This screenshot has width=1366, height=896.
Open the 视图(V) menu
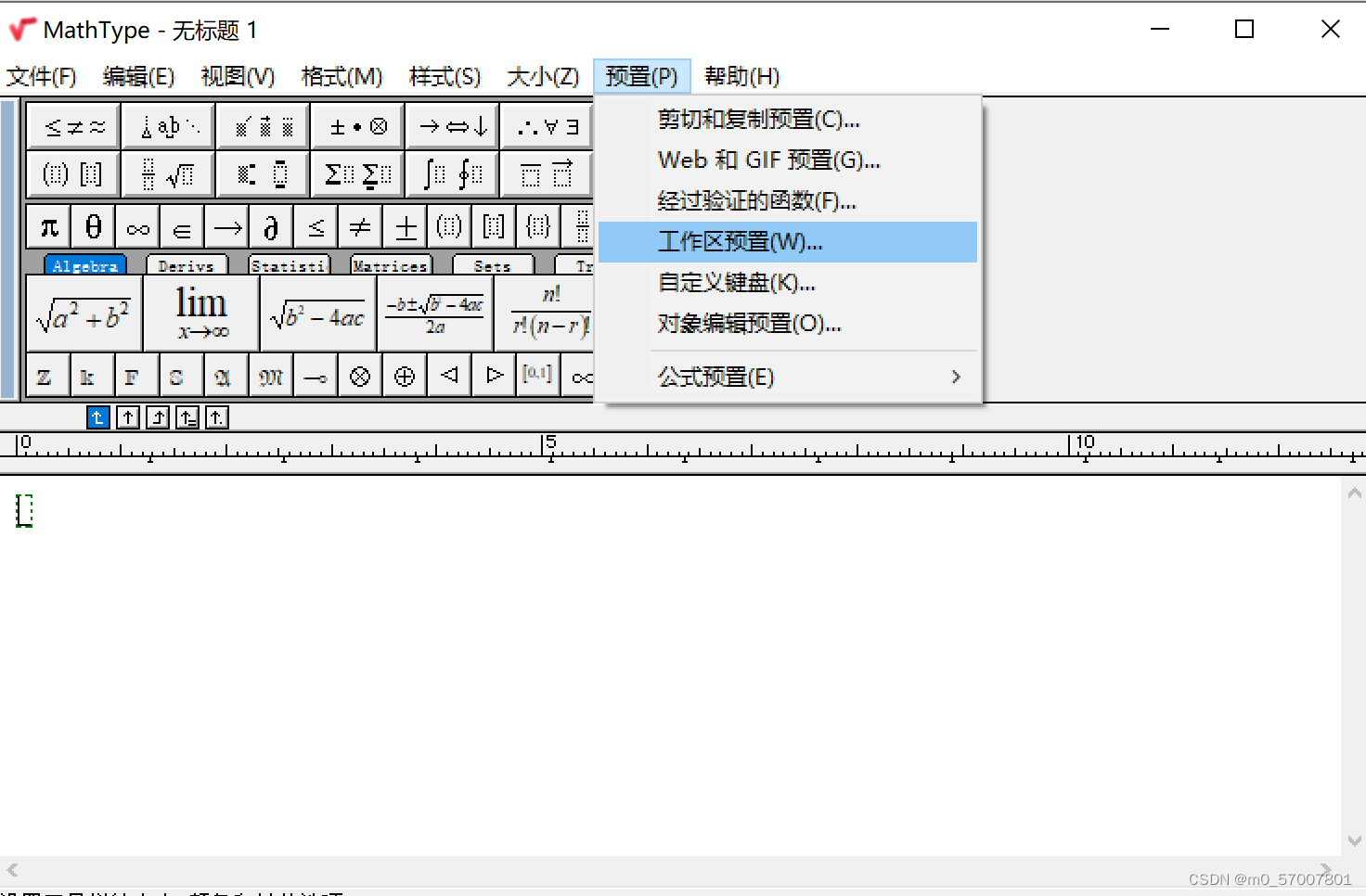point(238,76)
